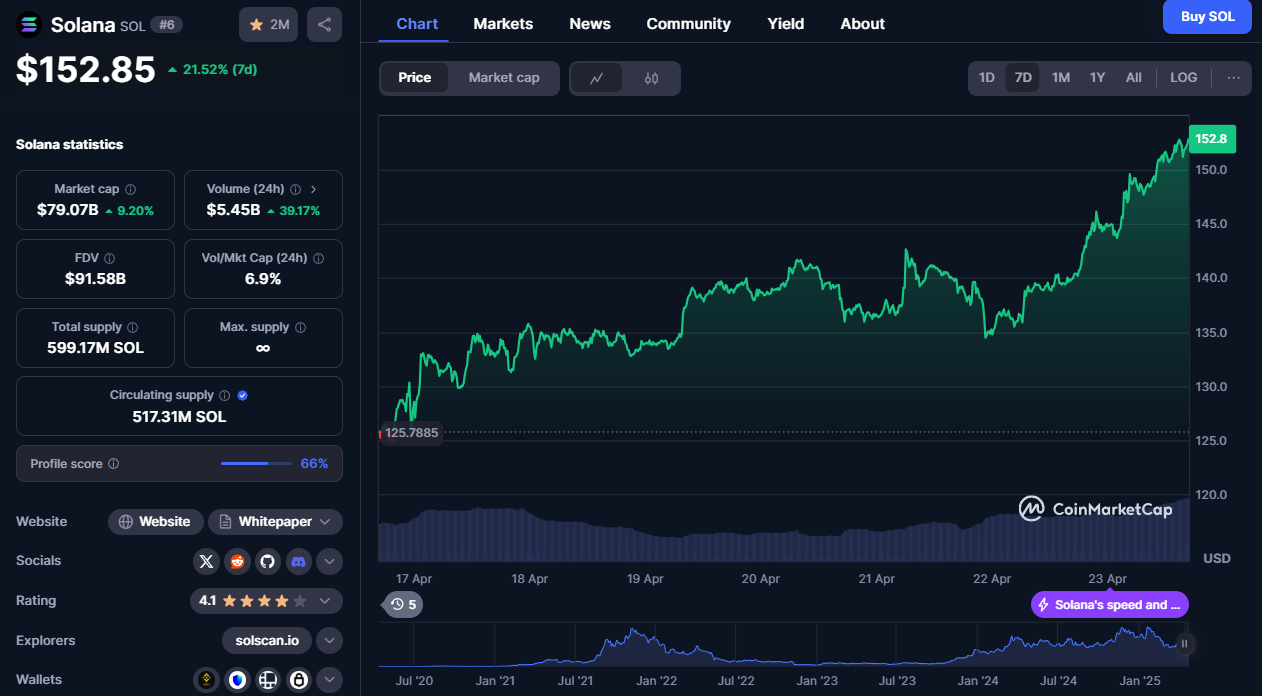
Task: Open the Community tab
Action: (x=688, y=24)
